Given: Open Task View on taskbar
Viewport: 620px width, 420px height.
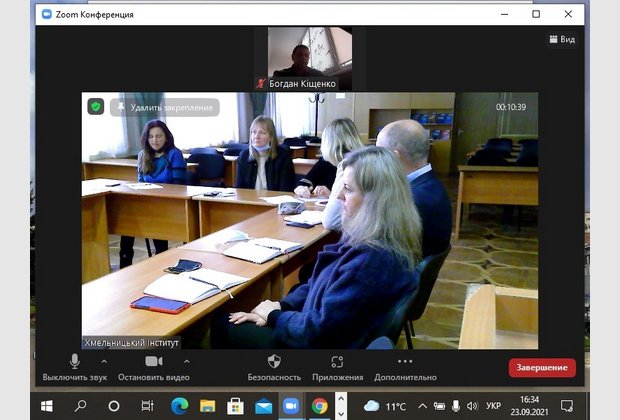Looking at the screenshot, I should click(147, 406).
